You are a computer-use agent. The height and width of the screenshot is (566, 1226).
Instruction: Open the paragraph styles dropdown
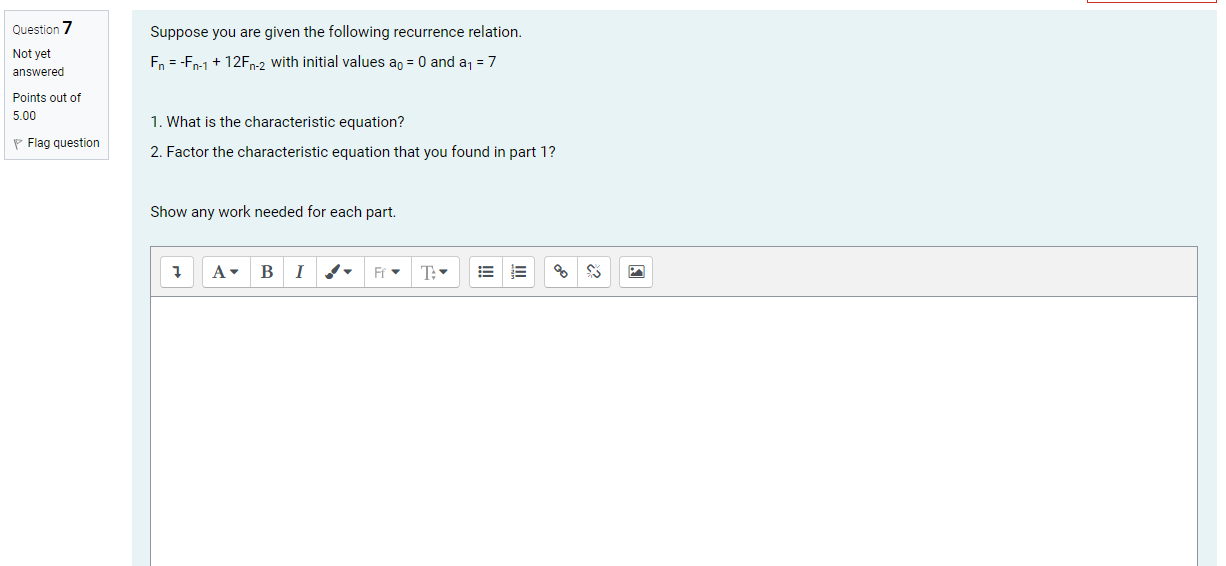(x=227, y=272)
